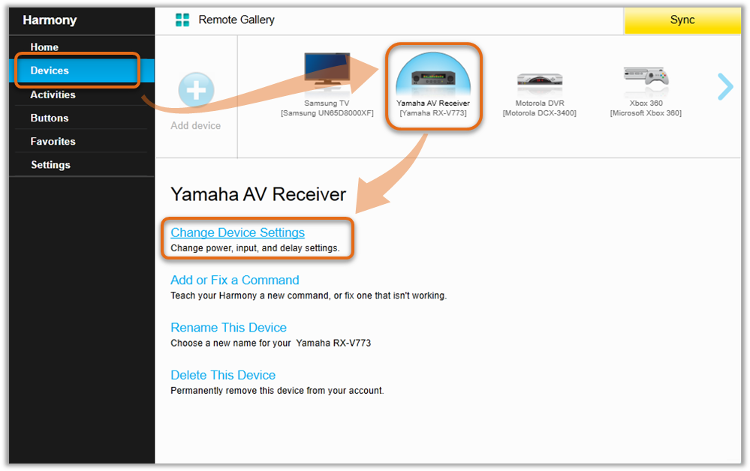Show next devices with right chevron

725,87
